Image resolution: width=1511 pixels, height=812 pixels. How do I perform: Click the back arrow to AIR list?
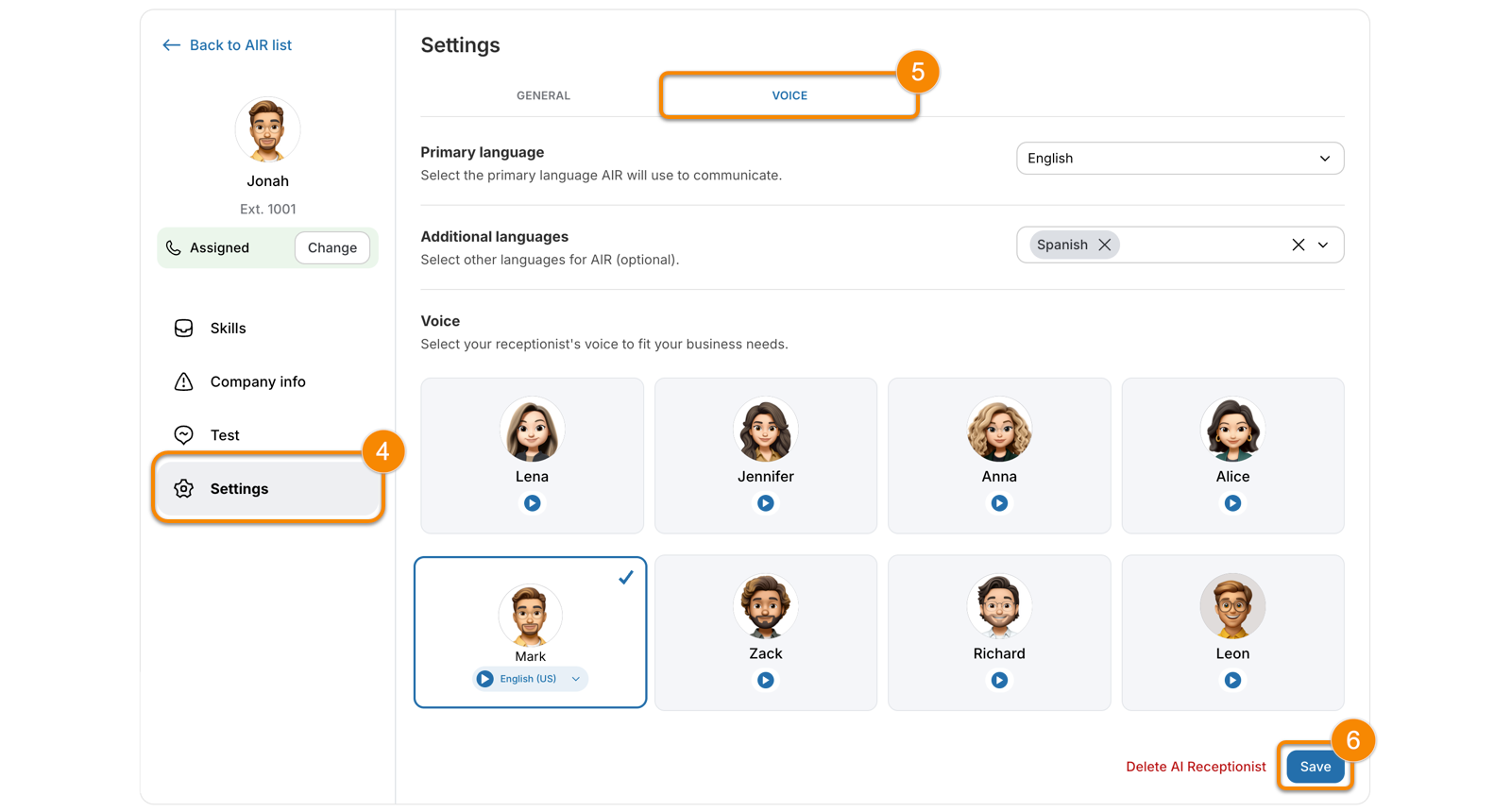pyautogui.click(x=171, y=45)
